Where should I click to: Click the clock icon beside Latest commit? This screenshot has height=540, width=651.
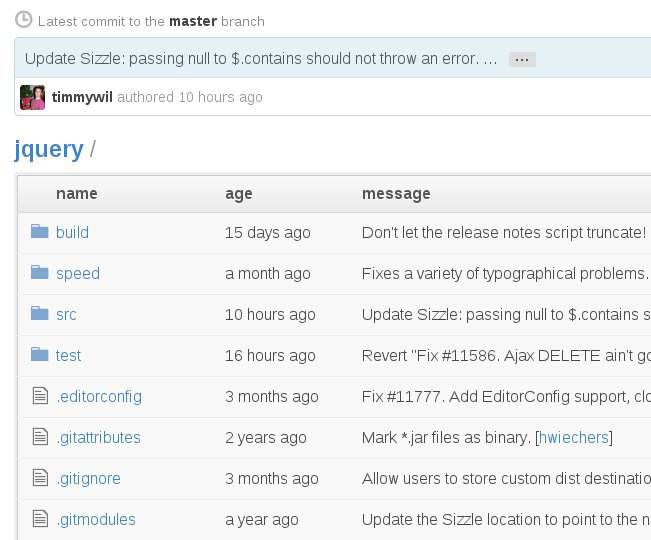(x=24, y=20)
